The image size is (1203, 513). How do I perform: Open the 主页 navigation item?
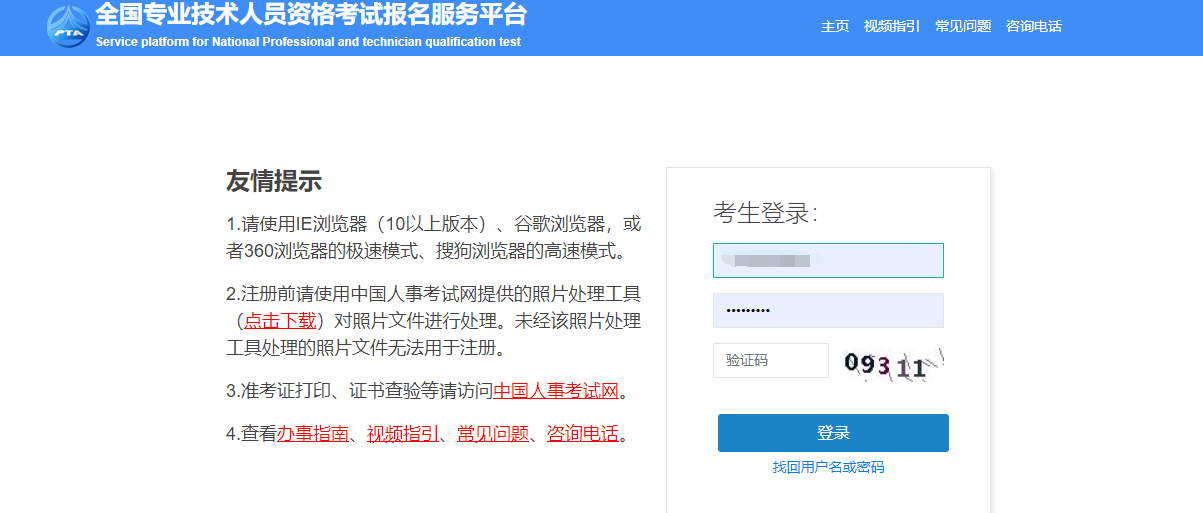click(x=835, y=26)
